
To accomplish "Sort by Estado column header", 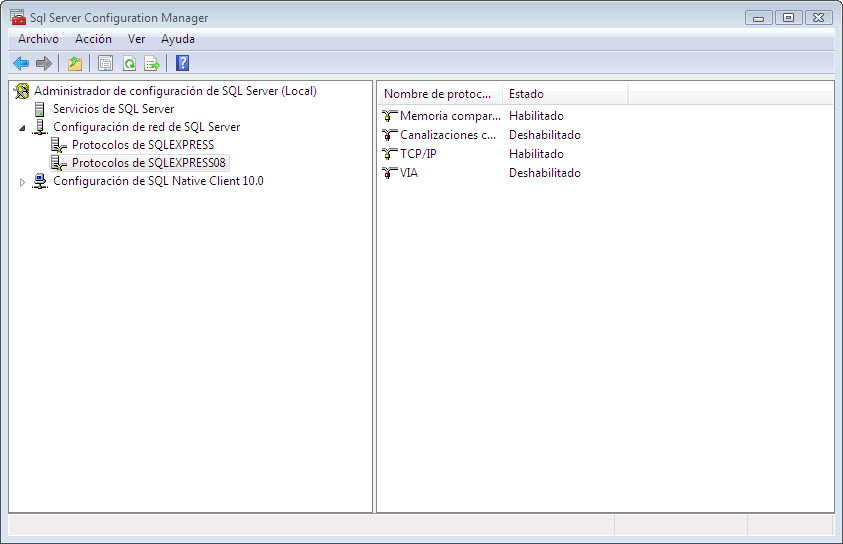I will [565, 94].
